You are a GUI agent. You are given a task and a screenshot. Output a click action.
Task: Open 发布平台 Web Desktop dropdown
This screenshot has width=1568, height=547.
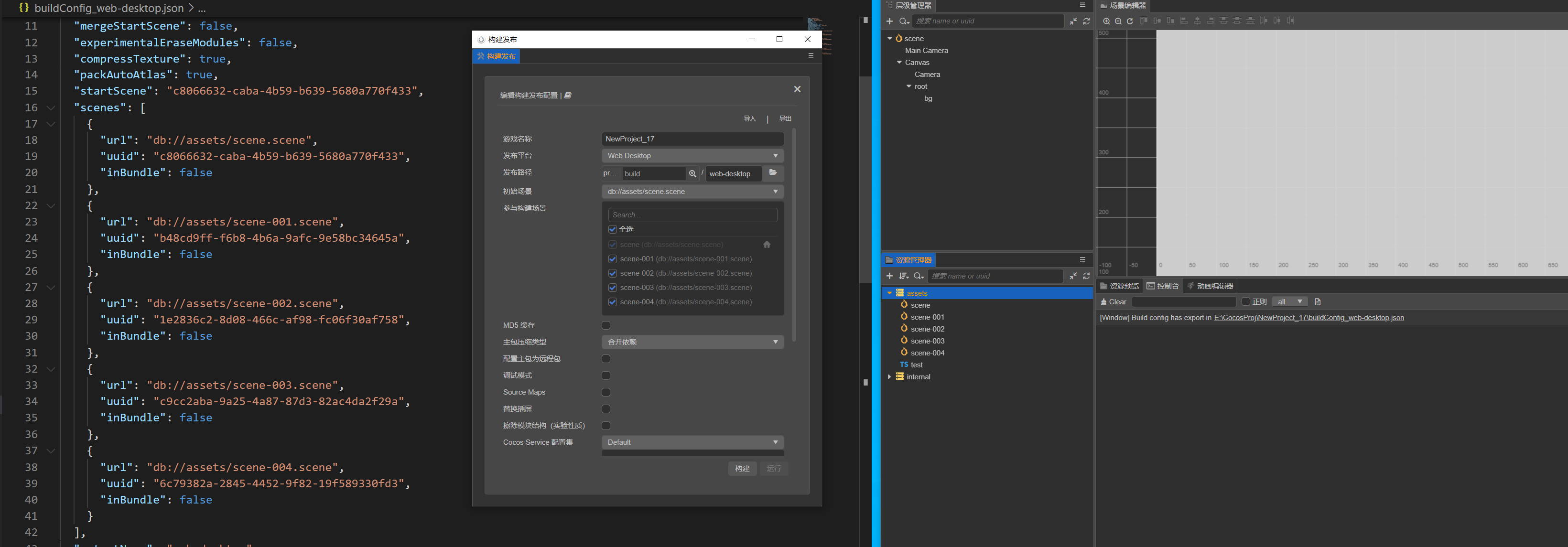tap(692, 156)
